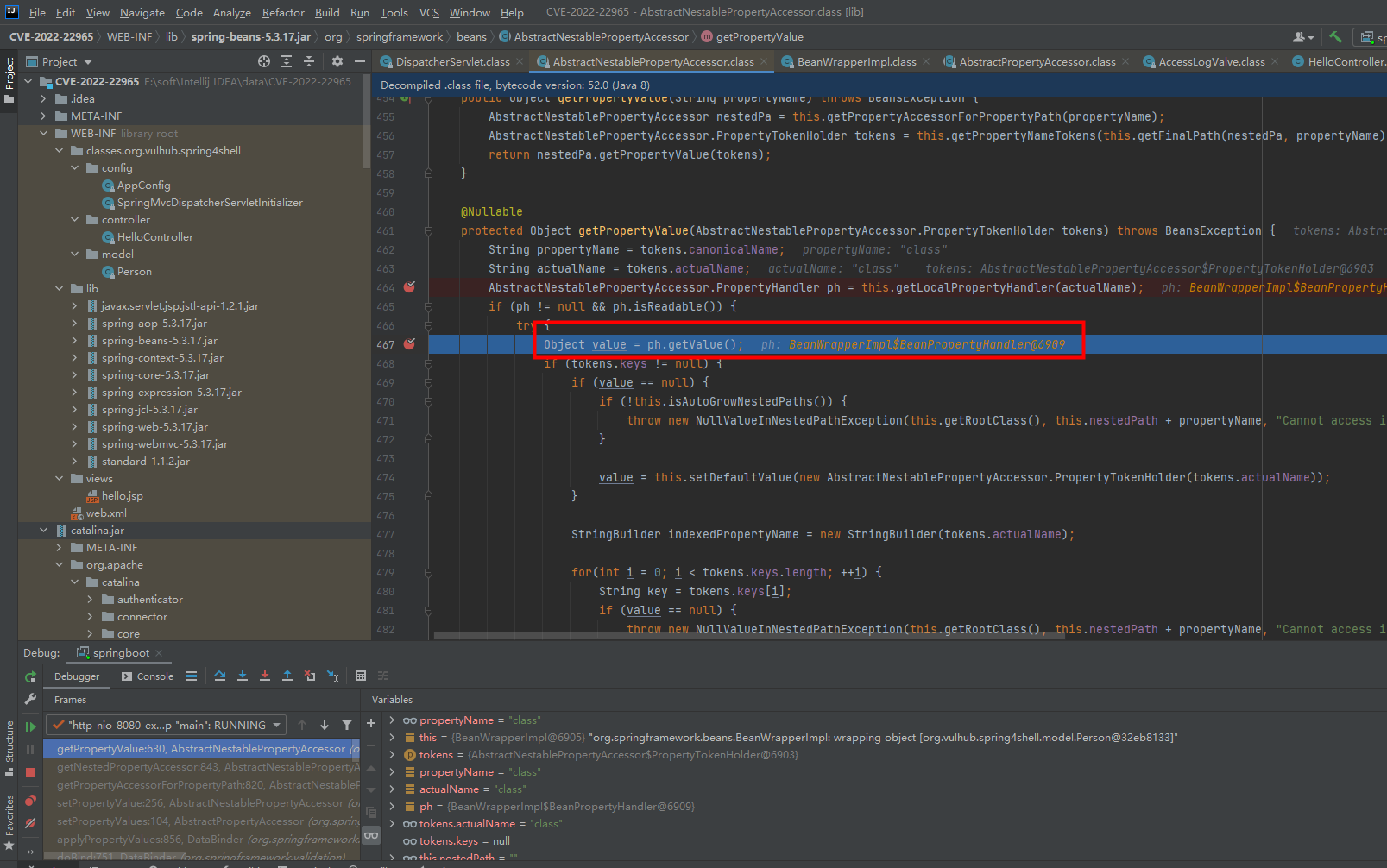Screen dimensions: 1387x868
Task: Toggle the Project tool window sidebar button
Action: (9, 80)
